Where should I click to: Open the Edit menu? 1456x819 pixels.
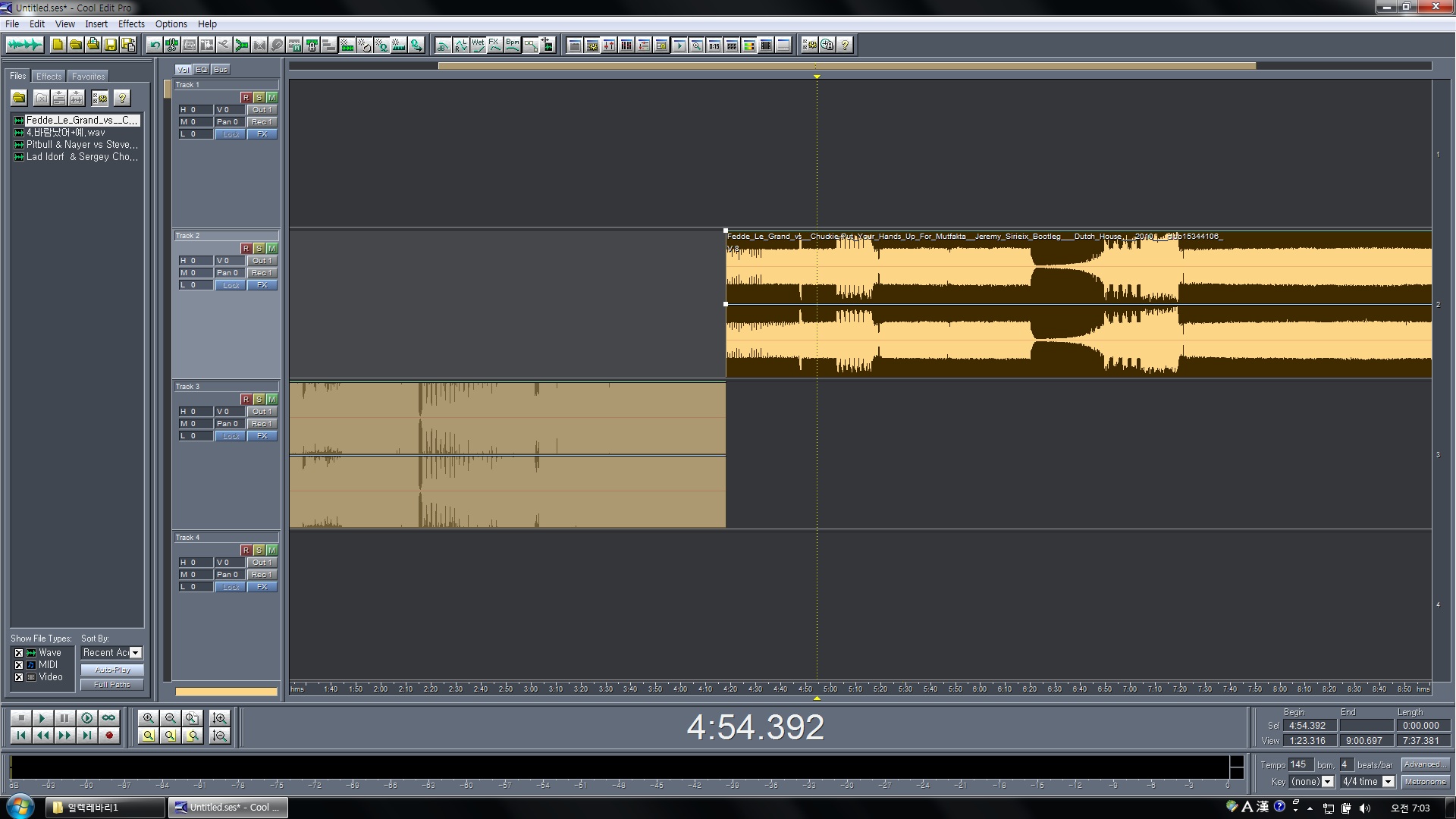pyautogui.click(x=37, y=24)
